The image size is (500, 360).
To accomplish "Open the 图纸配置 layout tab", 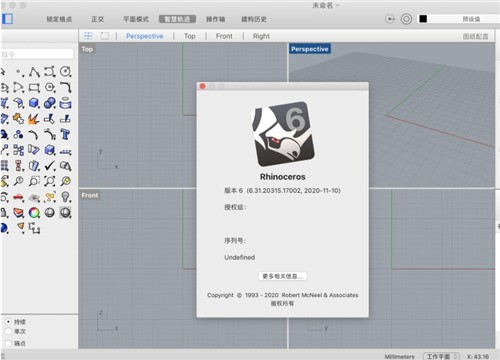I will click(475, 36).
